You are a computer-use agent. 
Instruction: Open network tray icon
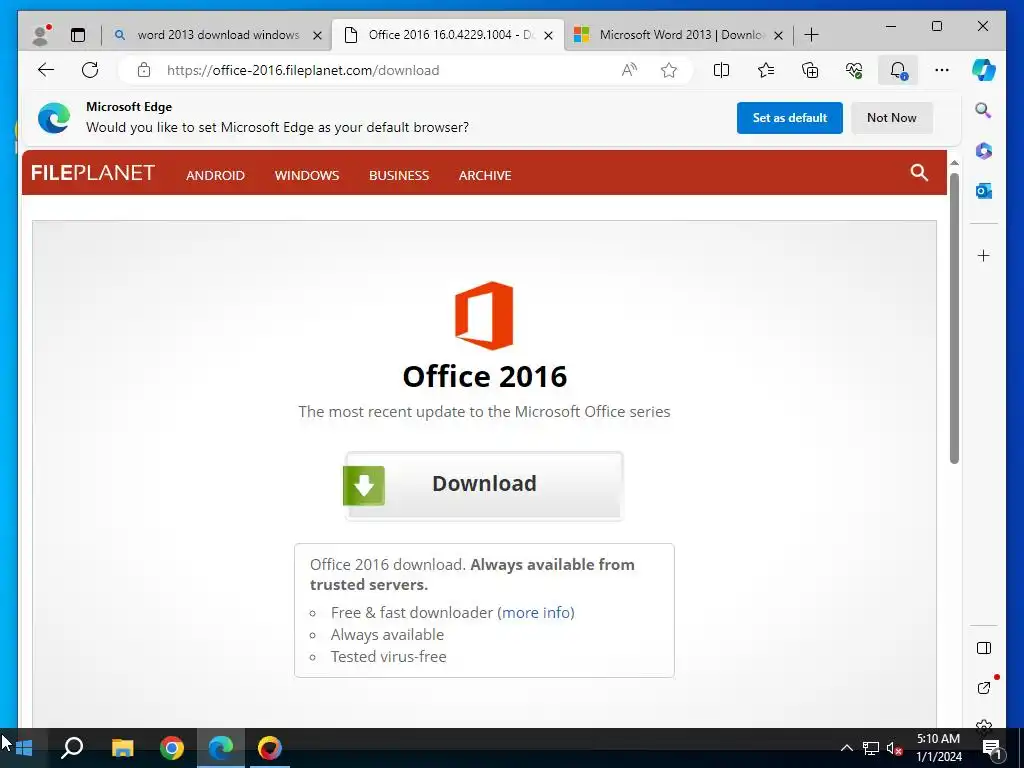tap(871, 748)
